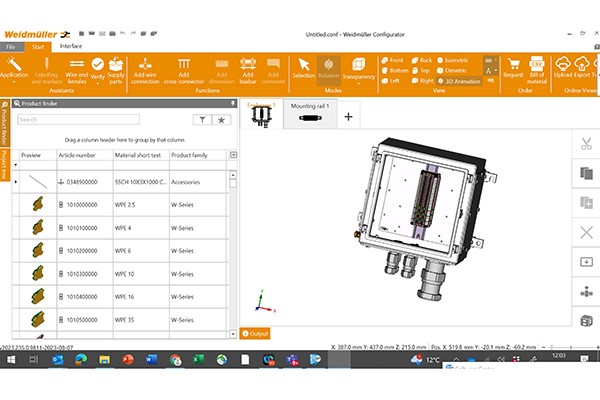The width and height of the screenshot is (600, 400).
Task: Select the WPE 35 row
Action: pyautogui.click(x=120, y=320)
